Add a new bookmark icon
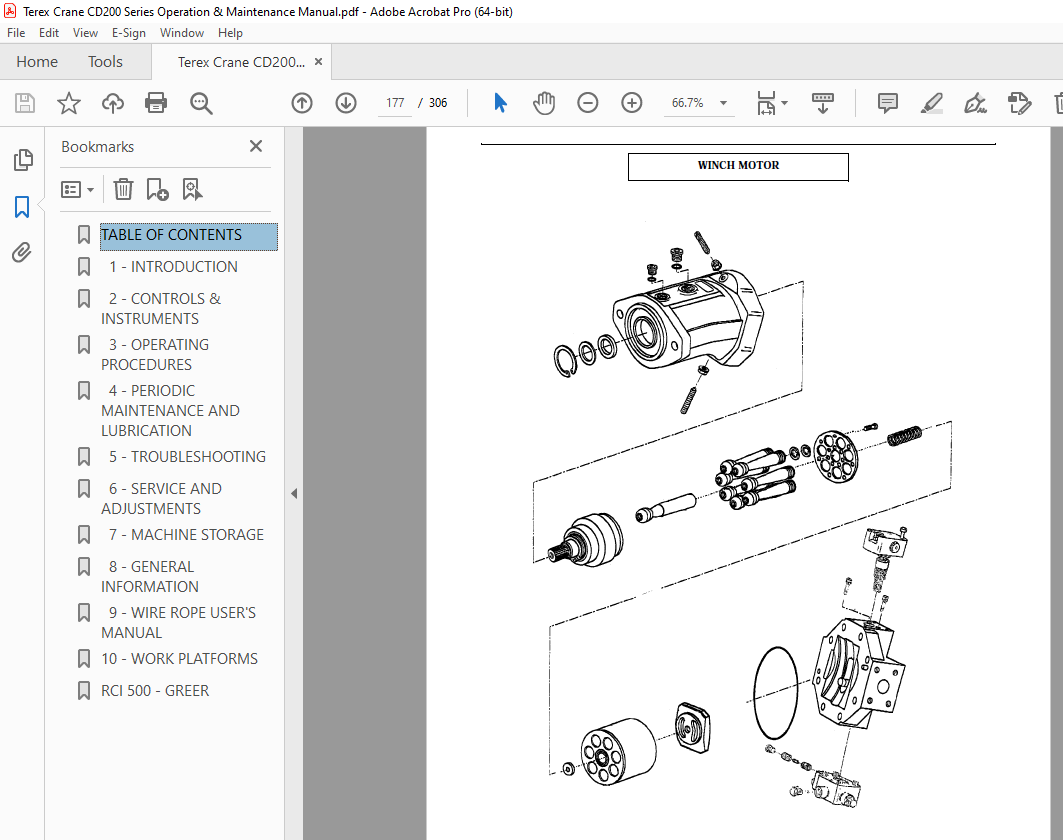This screenshot has height=840, width=1063. coord(157,189)
